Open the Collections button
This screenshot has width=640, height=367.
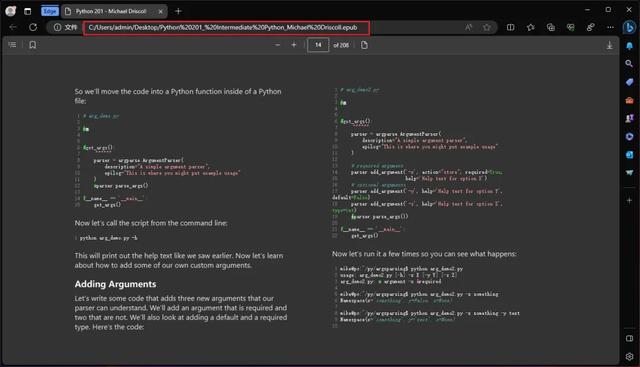coord(551,27)
